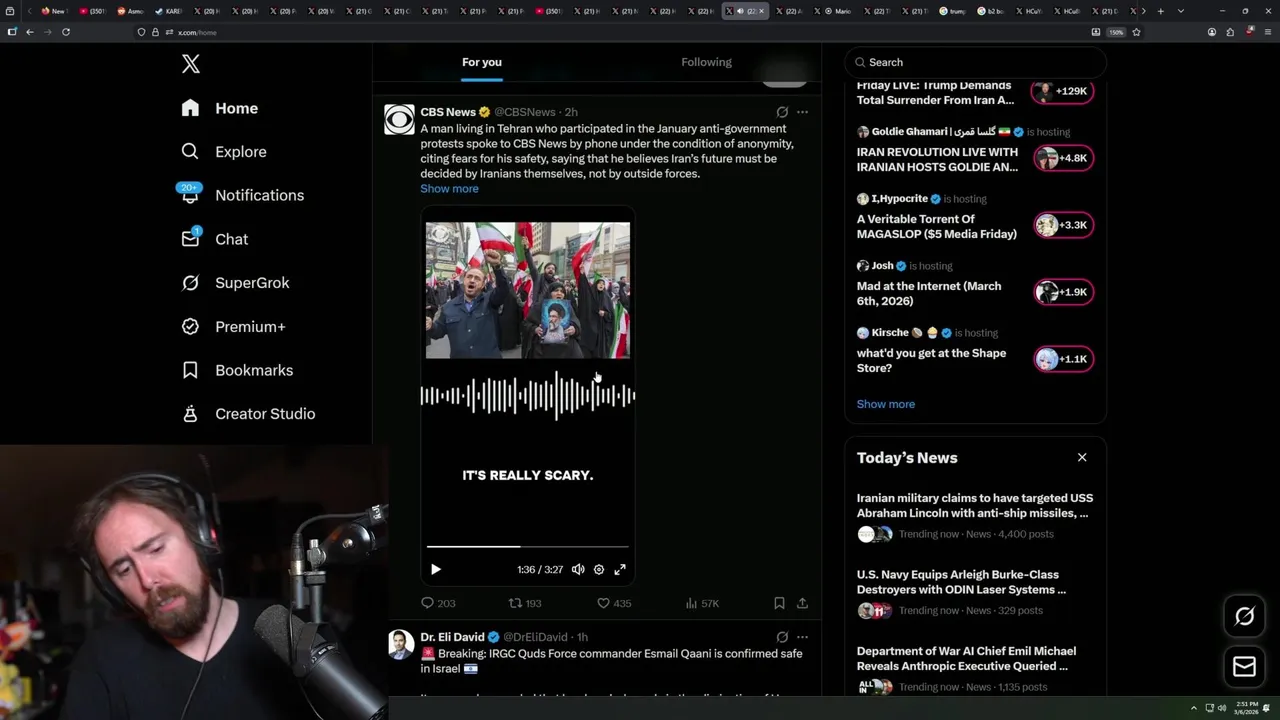Open the browser application menu
This screenshot has height=720, width=1280.
click(1267, 32)
